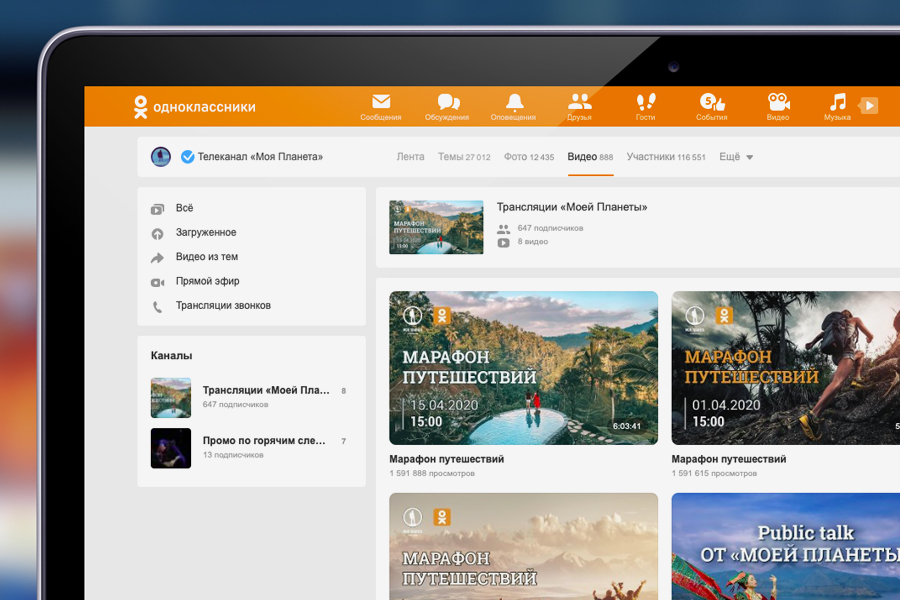Open the Друзья friends icon
Screen dimensions: 900x600
tap(579, 102)
